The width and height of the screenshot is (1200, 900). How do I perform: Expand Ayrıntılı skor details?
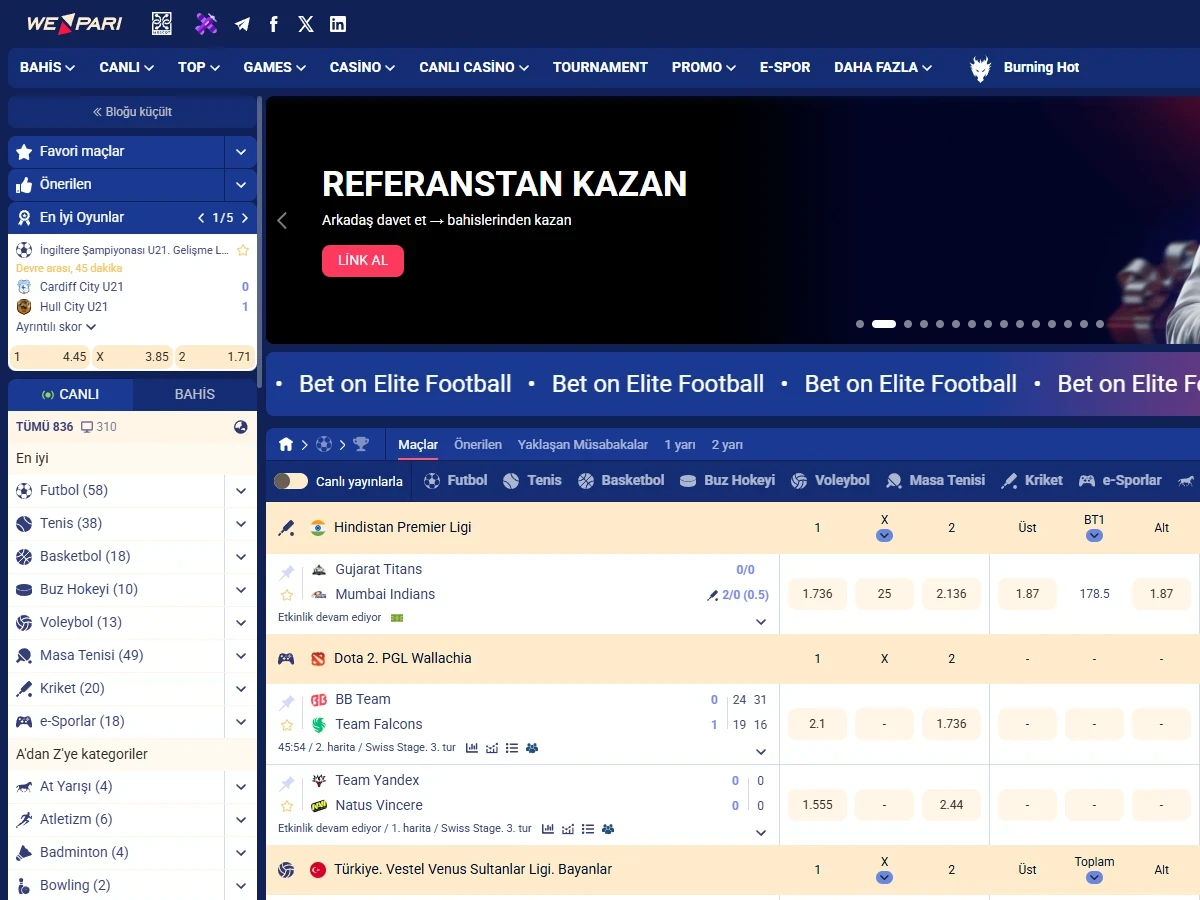tap(56, 327)
